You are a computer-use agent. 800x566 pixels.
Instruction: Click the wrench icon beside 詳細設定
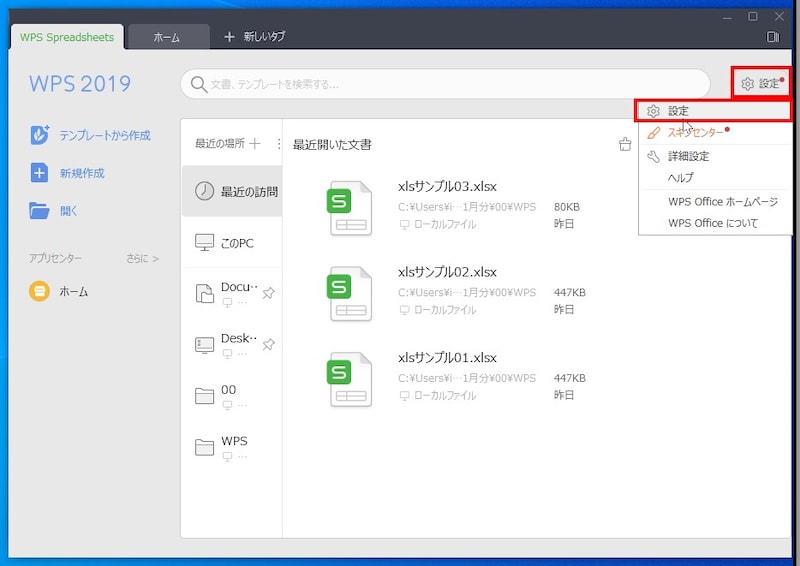[653, 156]
